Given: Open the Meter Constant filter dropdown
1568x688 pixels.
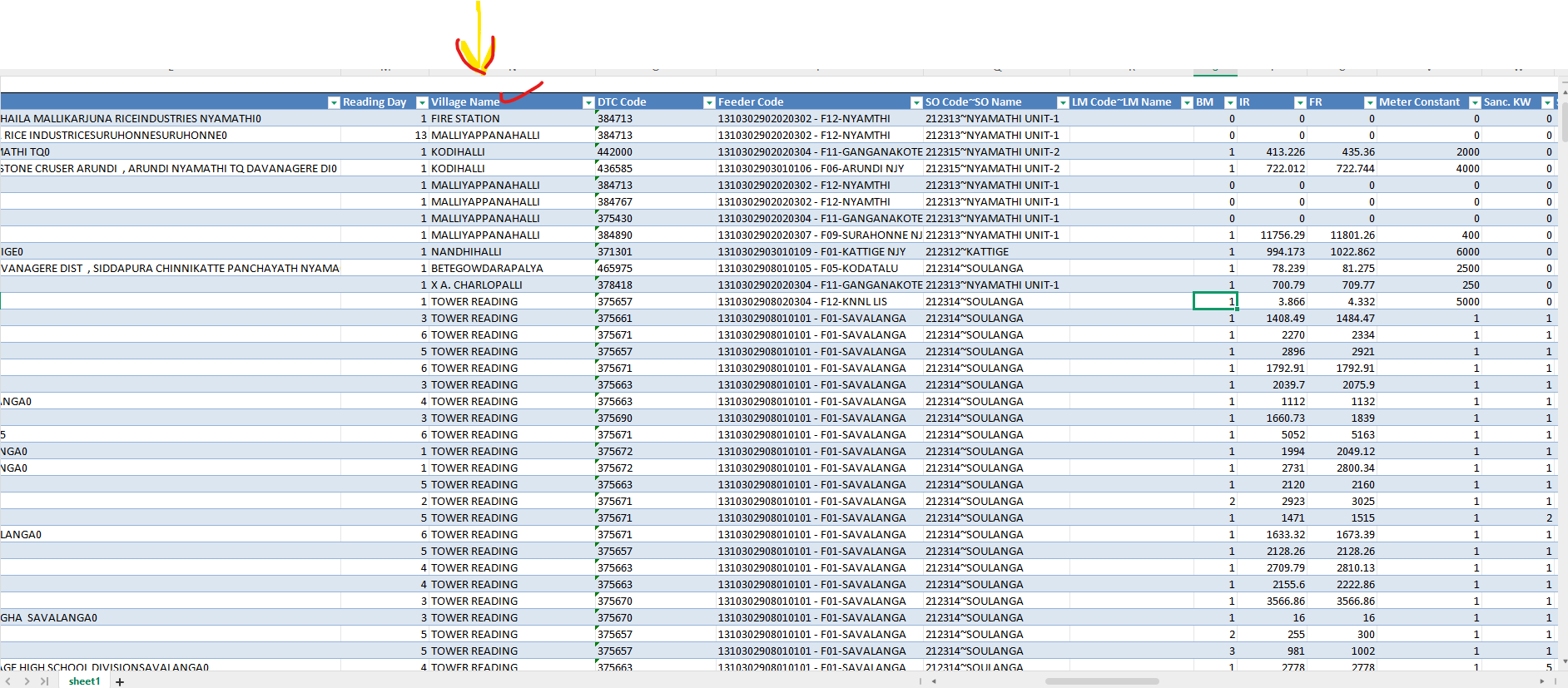Looking at the screenshot, I should (1475, 102).
